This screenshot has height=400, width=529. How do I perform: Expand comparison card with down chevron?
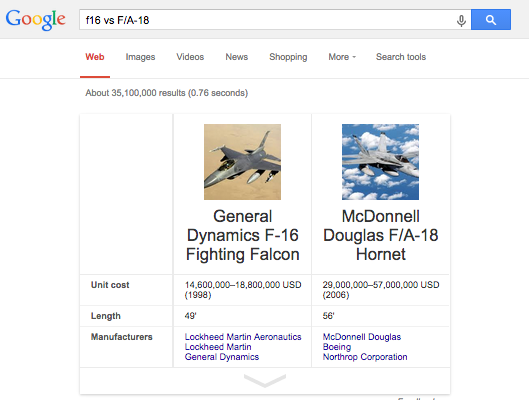click(x=265, y=380)
